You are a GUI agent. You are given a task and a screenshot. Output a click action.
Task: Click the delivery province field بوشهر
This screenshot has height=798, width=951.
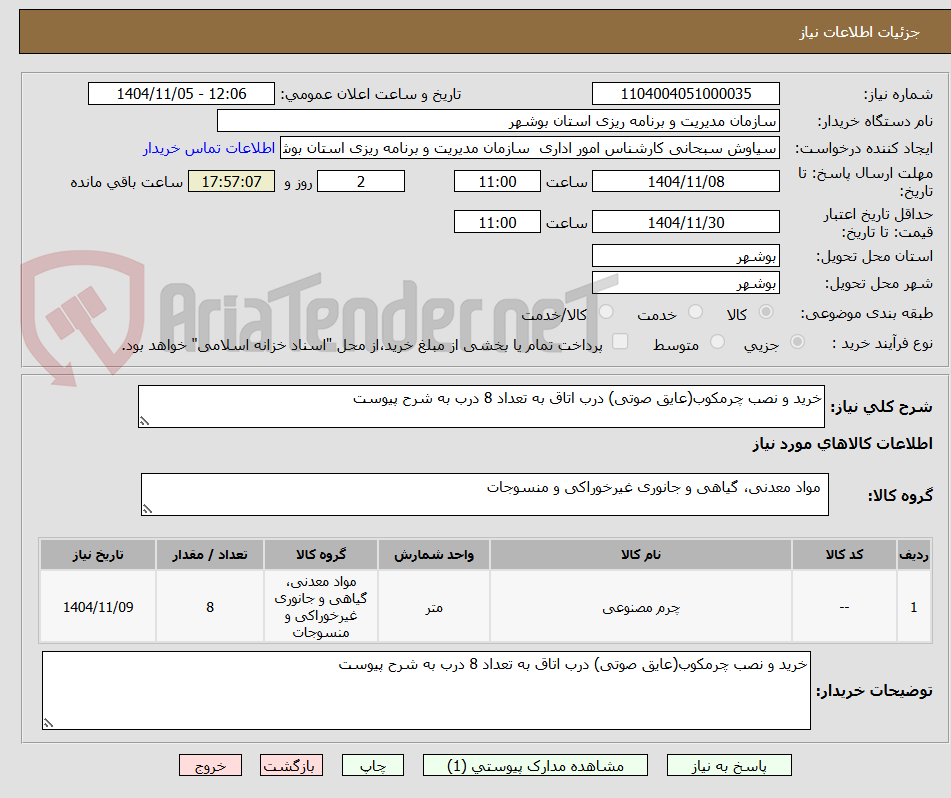tap(686, 256)
